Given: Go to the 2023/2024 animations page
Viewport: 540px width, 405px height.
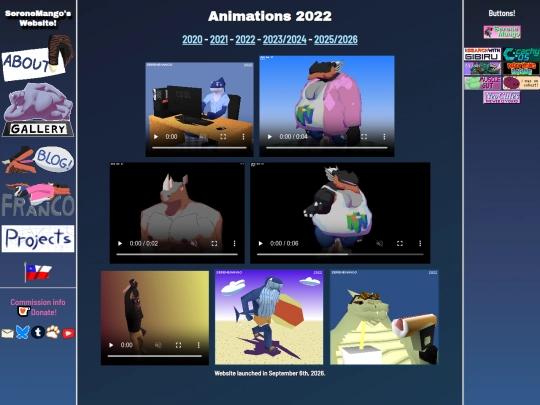Looking at the screenshot, I should [285, 40].
